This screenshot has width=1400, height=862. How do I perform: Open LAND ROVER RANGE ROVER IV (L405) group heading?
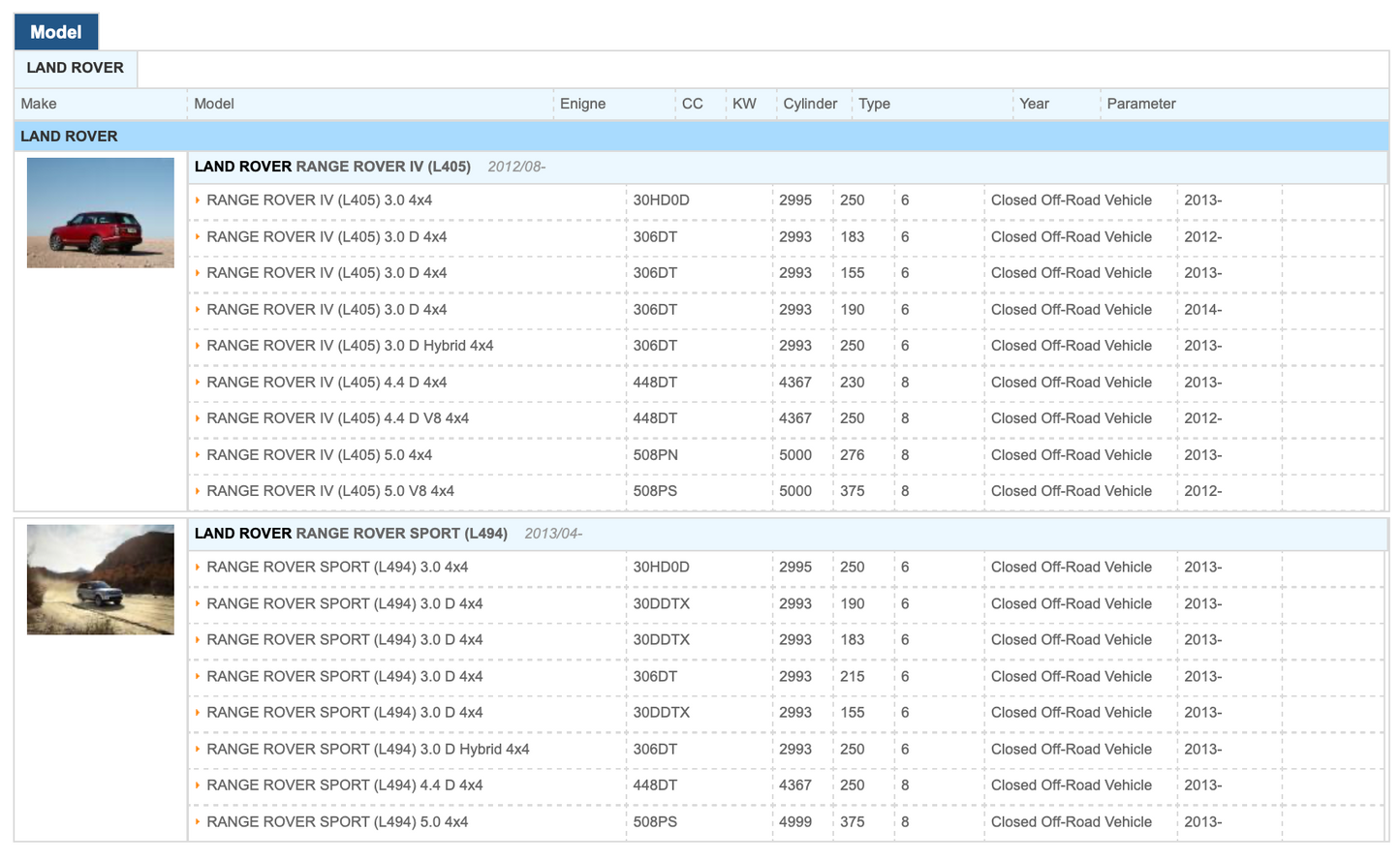coord(332,167)
